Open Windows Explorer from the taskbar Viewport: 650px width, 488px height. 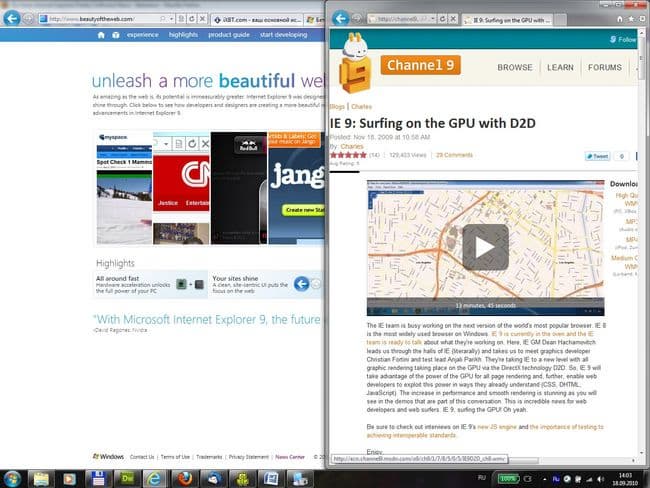pos(41,479)
